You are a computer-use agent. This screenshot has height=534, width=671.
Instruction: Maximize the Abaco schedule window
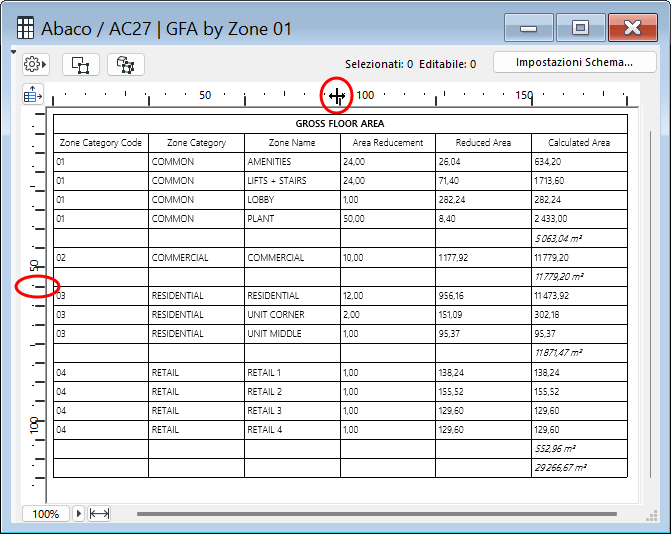[x=581, y=27]
